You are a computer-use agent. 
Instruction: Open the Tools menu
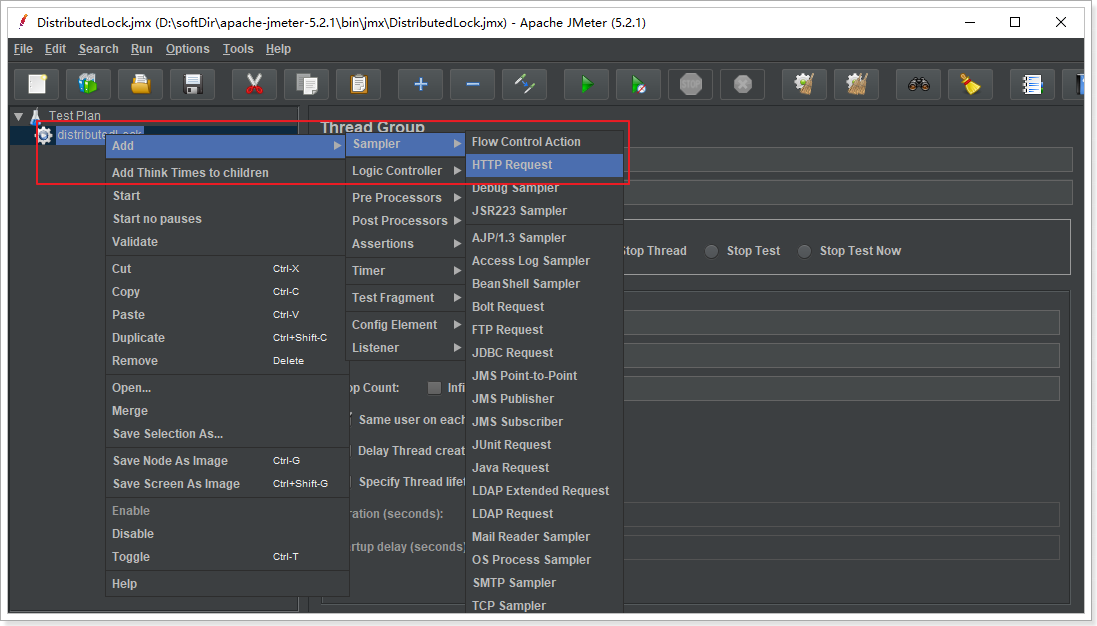pyautogui.click(x=238, y=49)
